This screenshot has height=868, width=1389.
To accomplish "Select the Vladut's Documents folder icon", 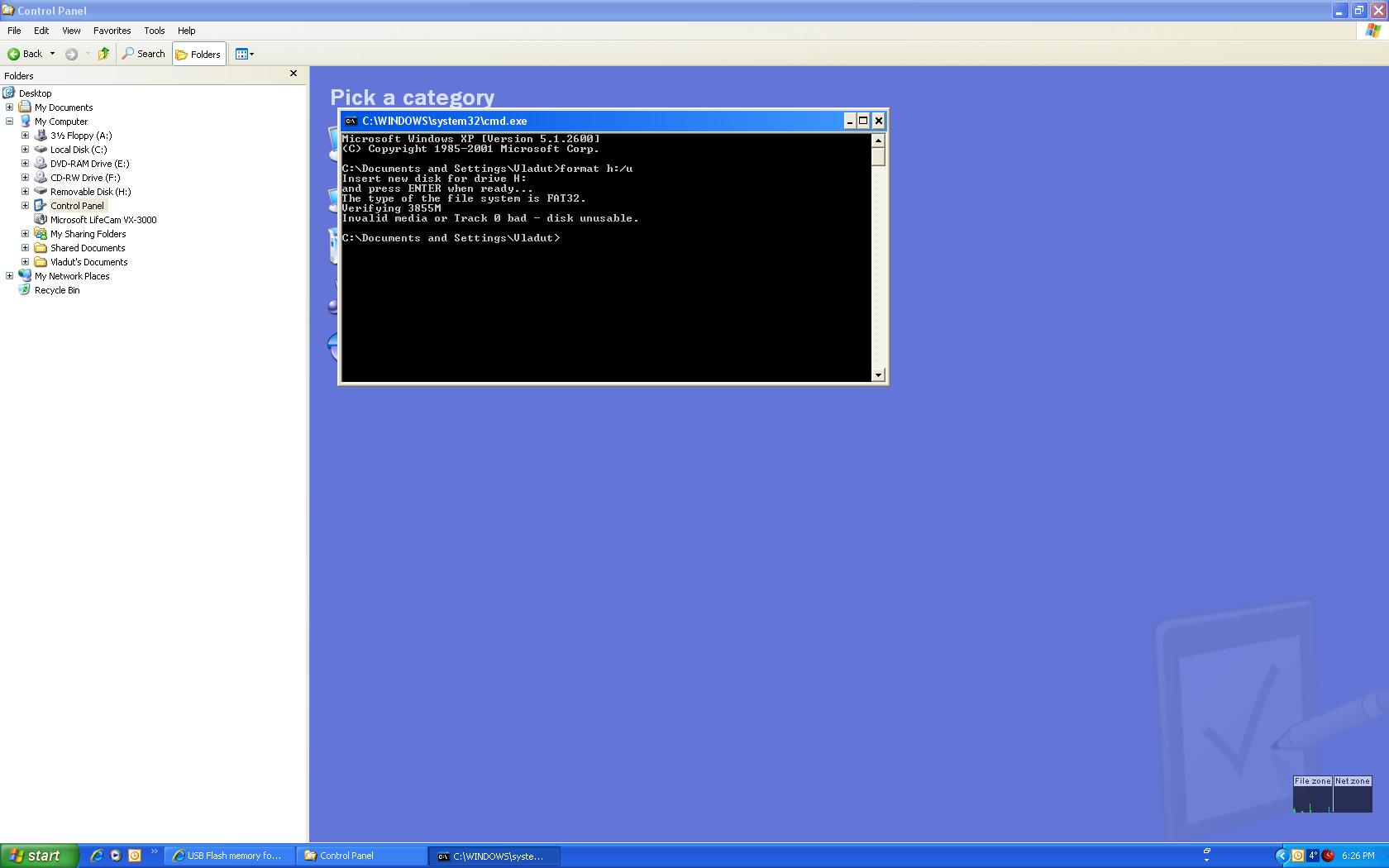I will pos(41,261).
